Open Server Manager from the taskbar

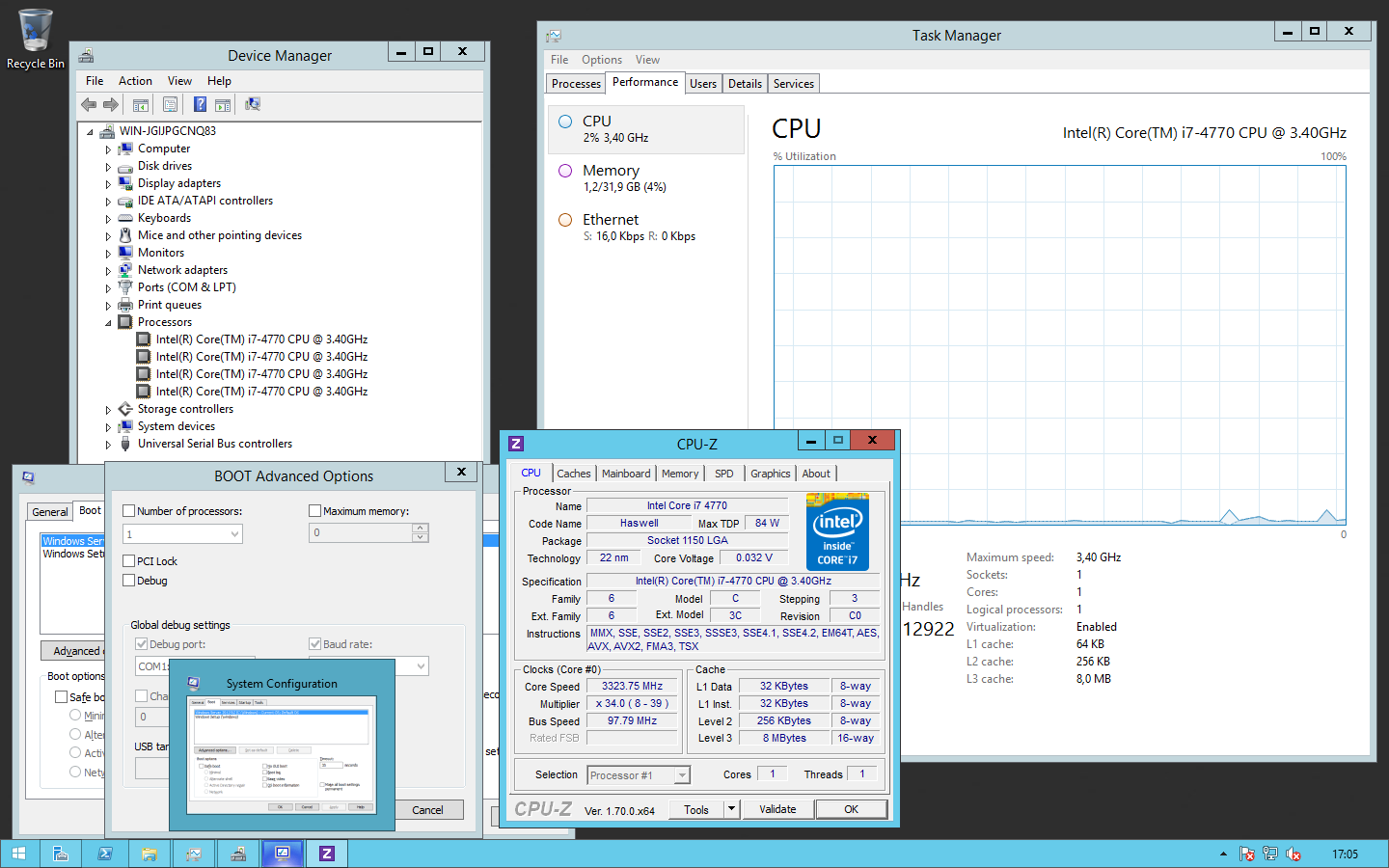tap(60, 854)
